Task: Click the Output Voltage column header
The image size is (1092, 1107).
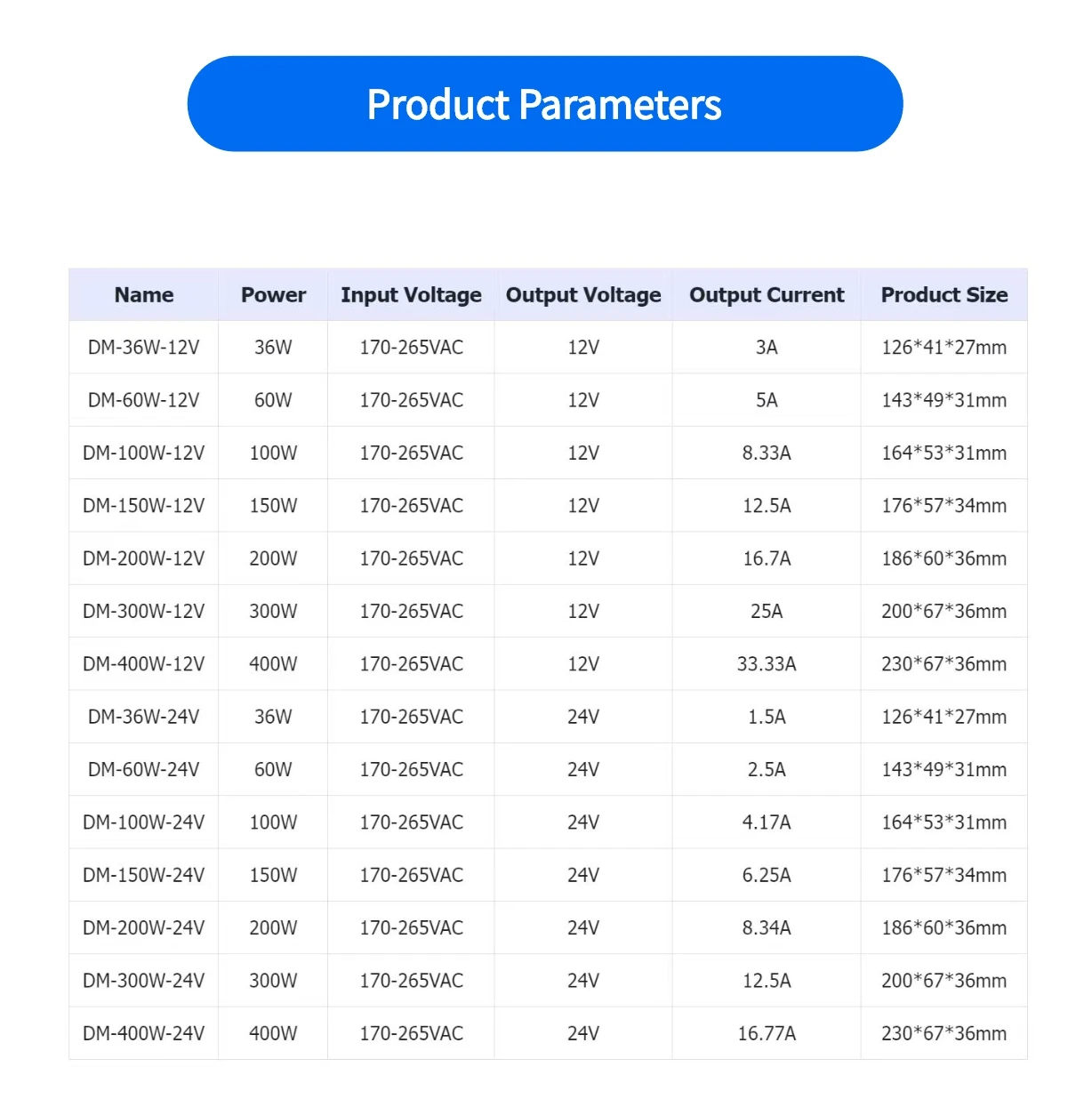Action: [x=583, y=295]
